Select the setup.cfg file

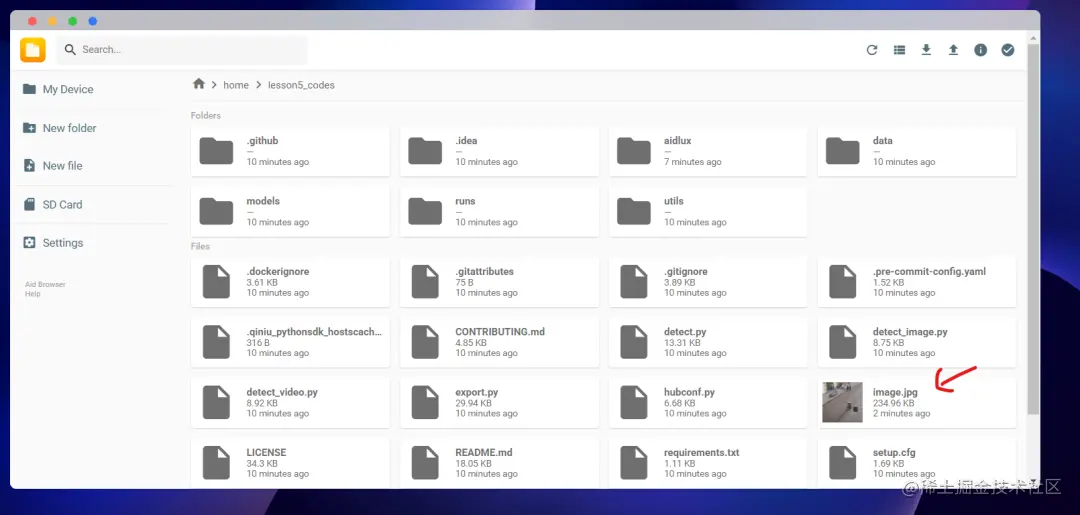[917, 463]
